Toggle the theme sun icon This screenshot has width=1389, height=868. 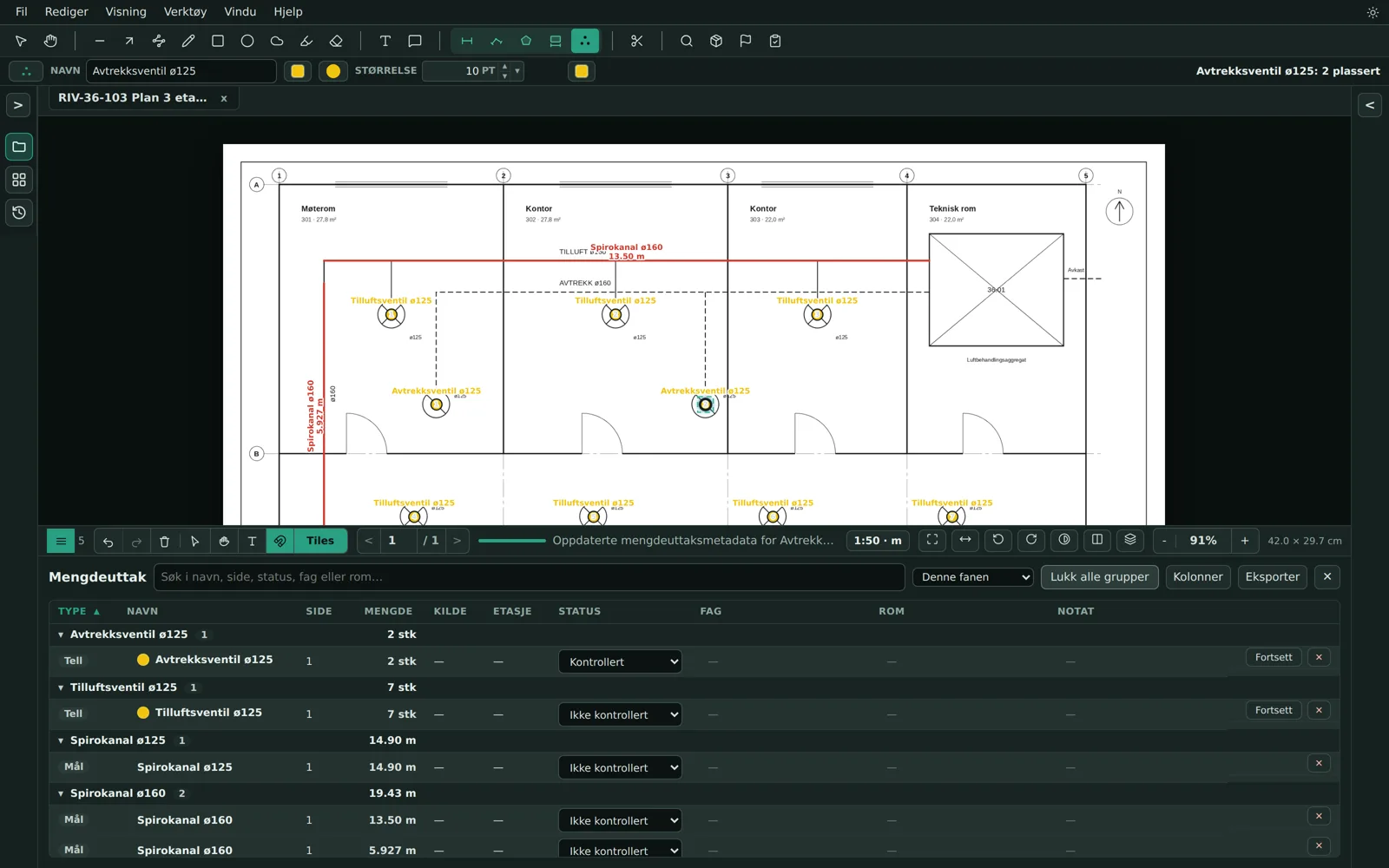pos(1373,12)
